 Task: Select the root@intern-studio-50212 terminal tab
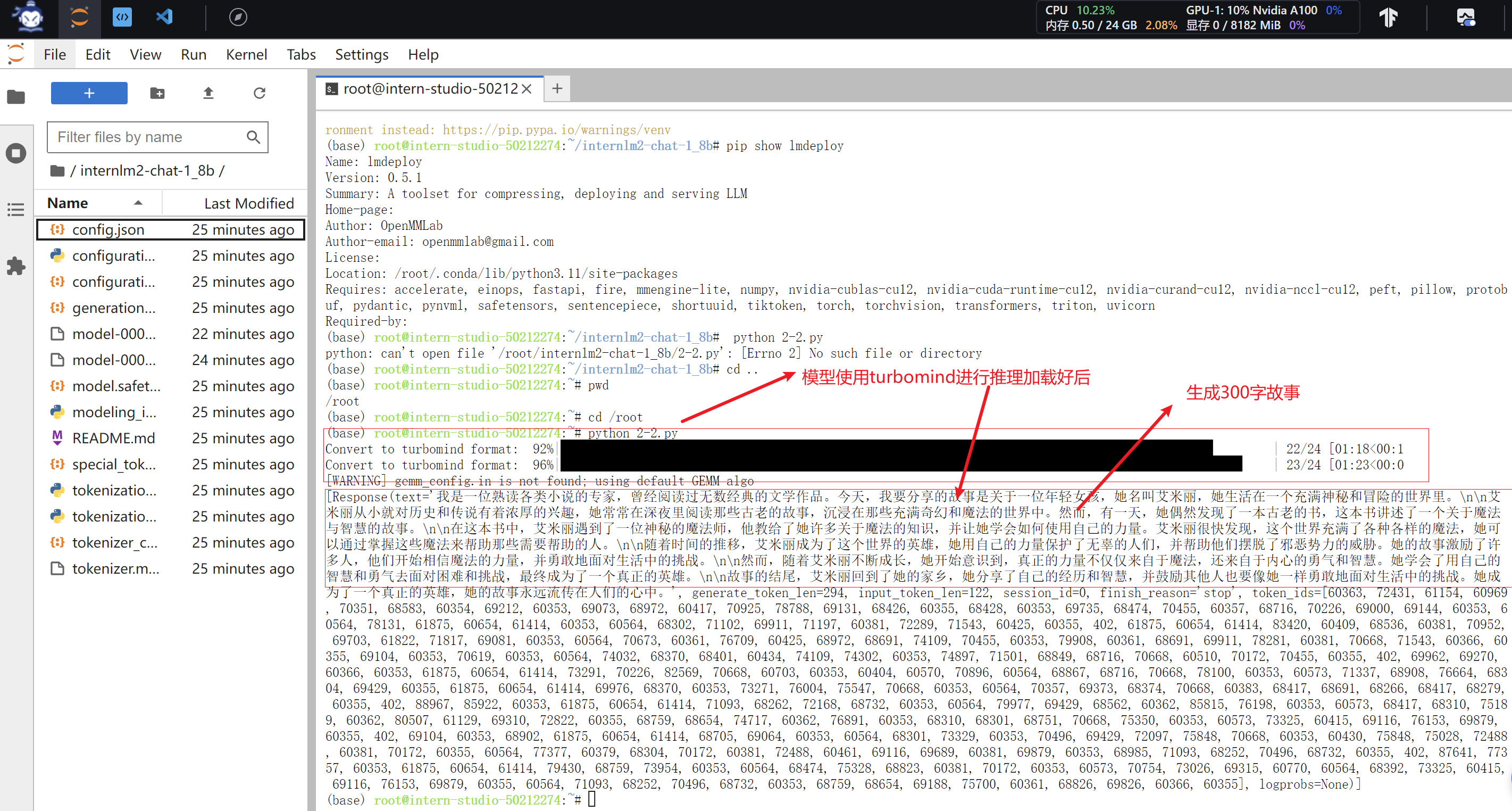pos(430,89)
